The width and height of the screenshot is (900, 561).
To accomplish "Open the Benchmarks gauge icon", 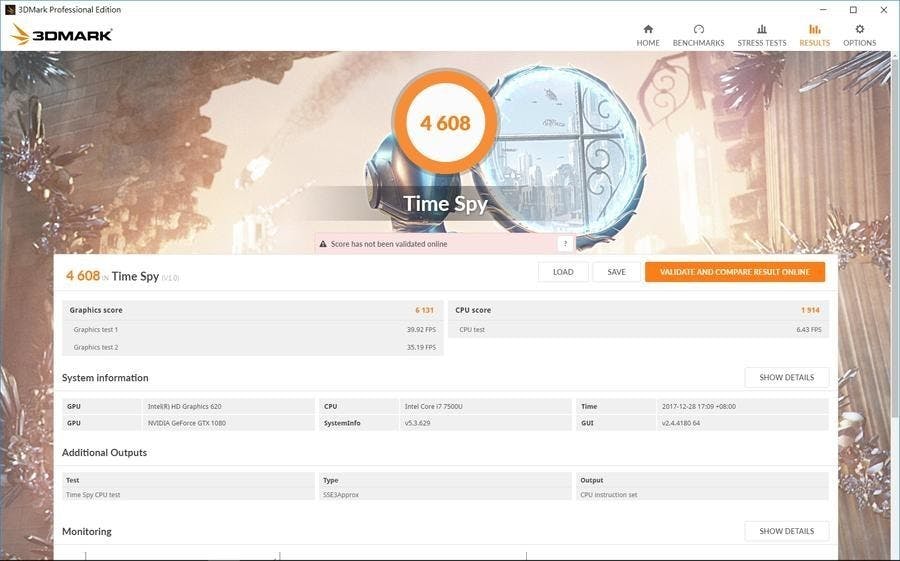I will pos(698,30).
